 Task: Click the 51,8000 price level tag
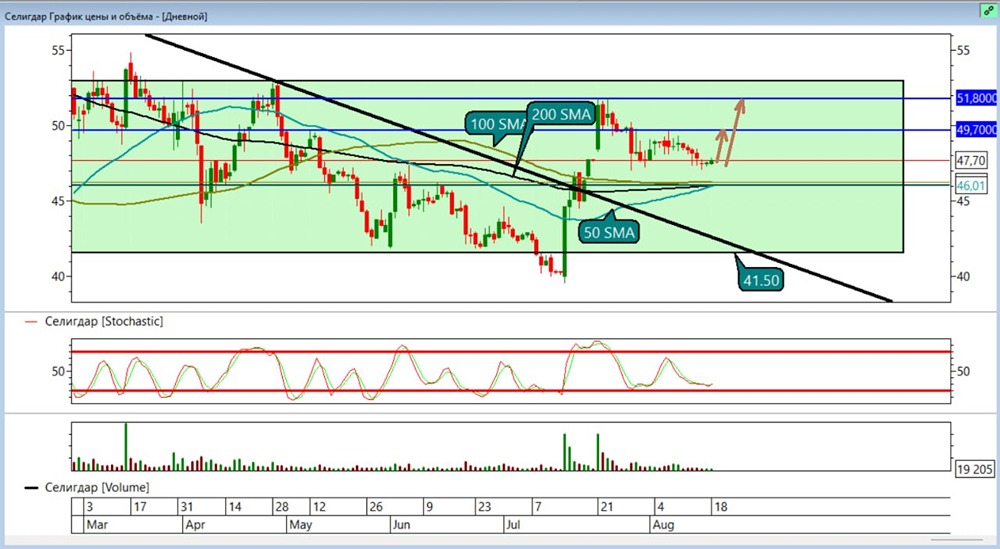[976, 98]
